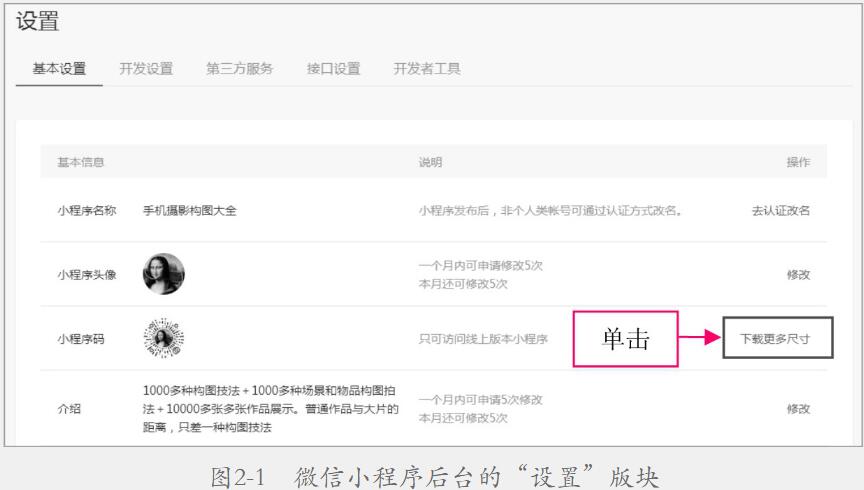Screen dimensions: 864x490
Task: Click the 下载更多尺寸 button
Action: pyautogui.click(x=775, y=339)
